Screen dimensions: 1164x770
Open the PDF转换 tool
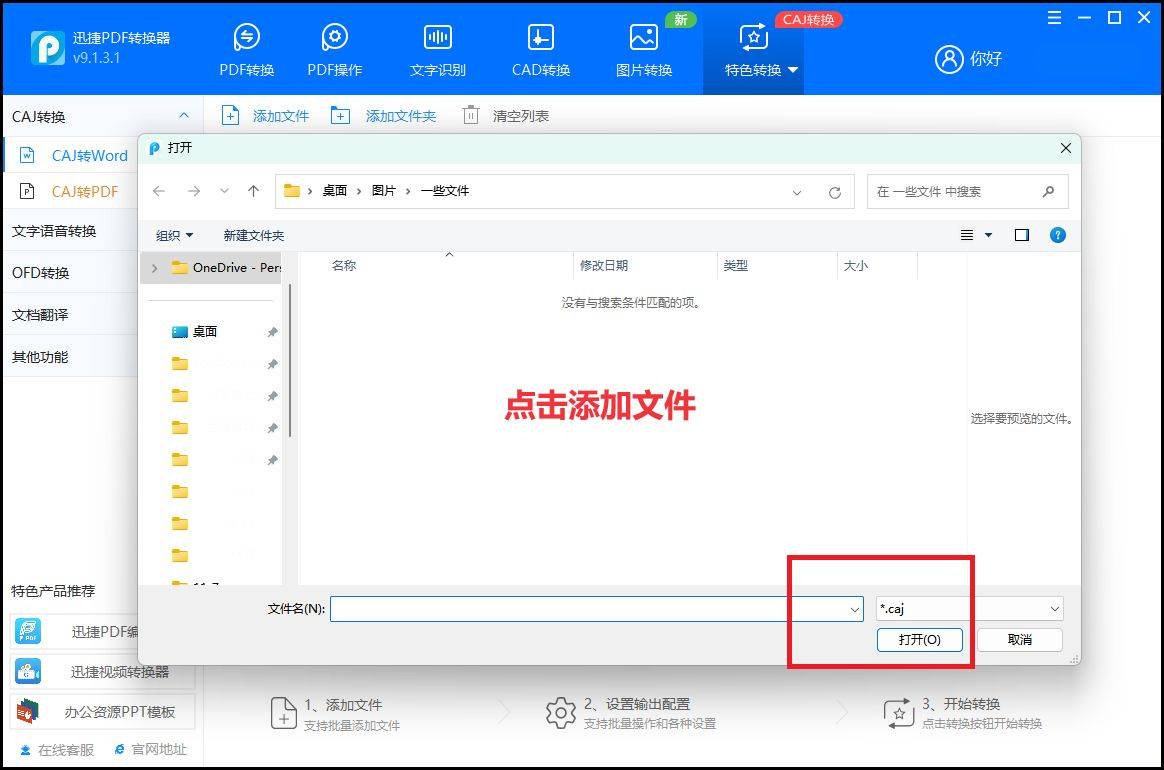pyautogui.click(x=246, y=47)
